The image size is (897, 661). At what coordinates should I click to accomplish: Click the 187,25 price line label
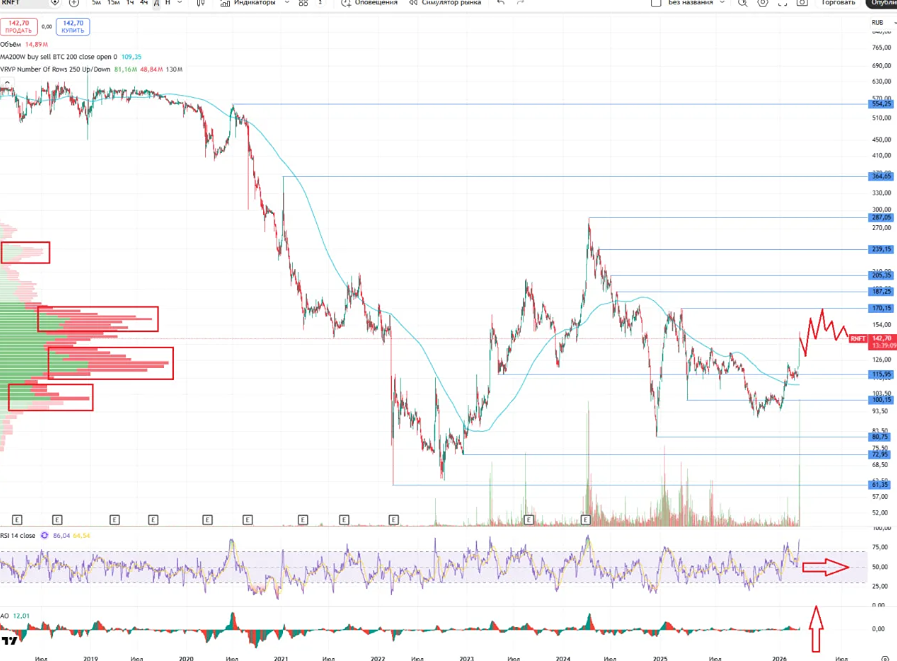[881, 291]
